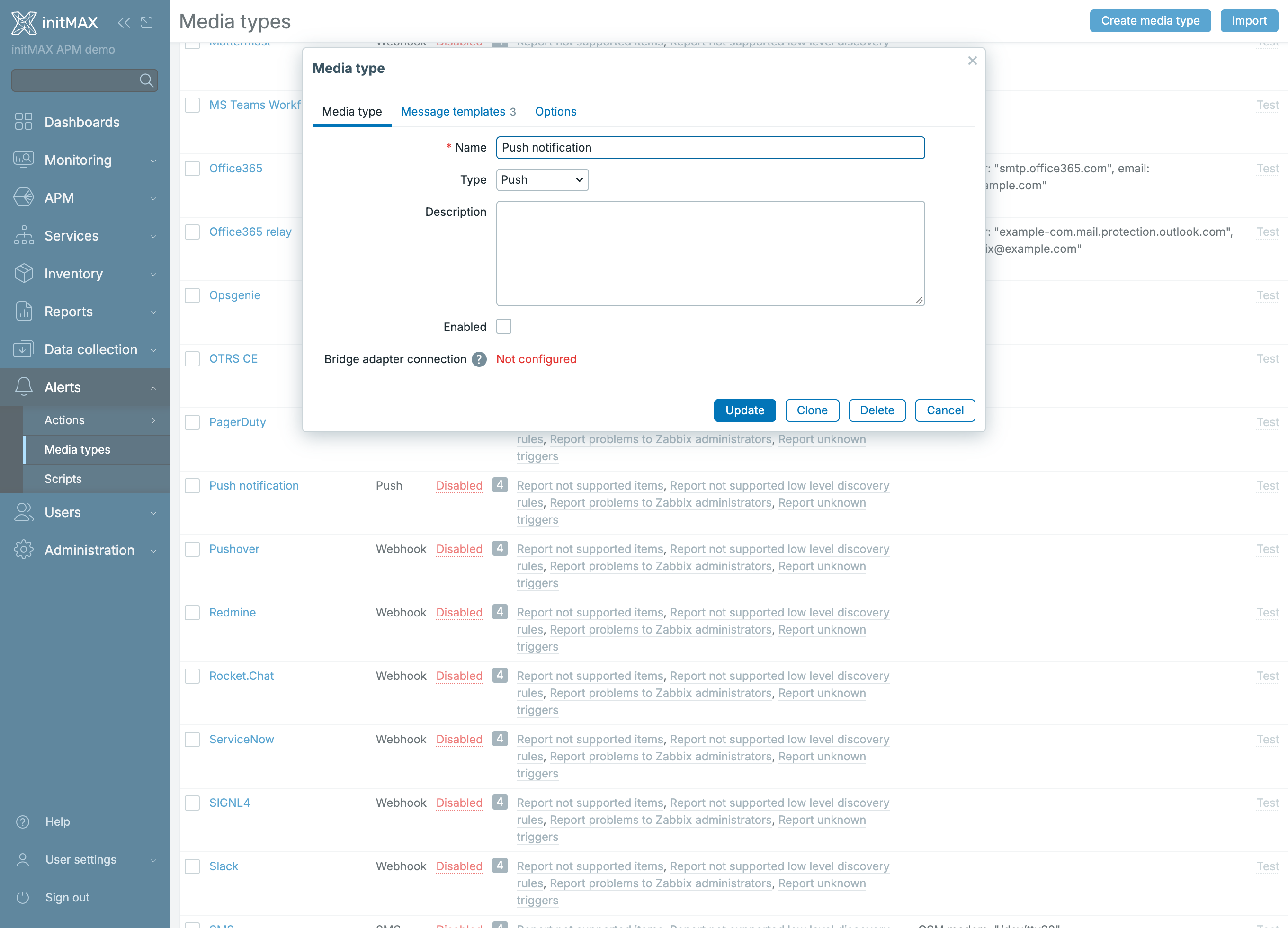This screenshot has width=1288, height=928.
Task: Click the Delete button
Action: (x=877, y=410)
